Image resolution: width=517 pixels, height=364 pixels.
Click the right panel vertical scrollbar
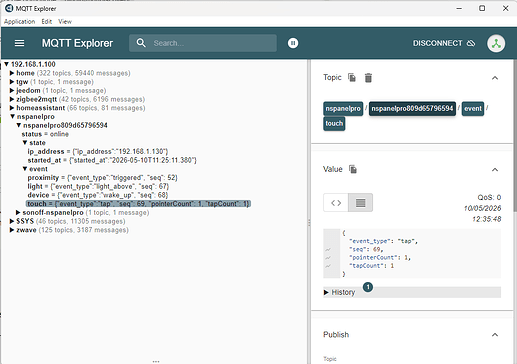(515, 135)
